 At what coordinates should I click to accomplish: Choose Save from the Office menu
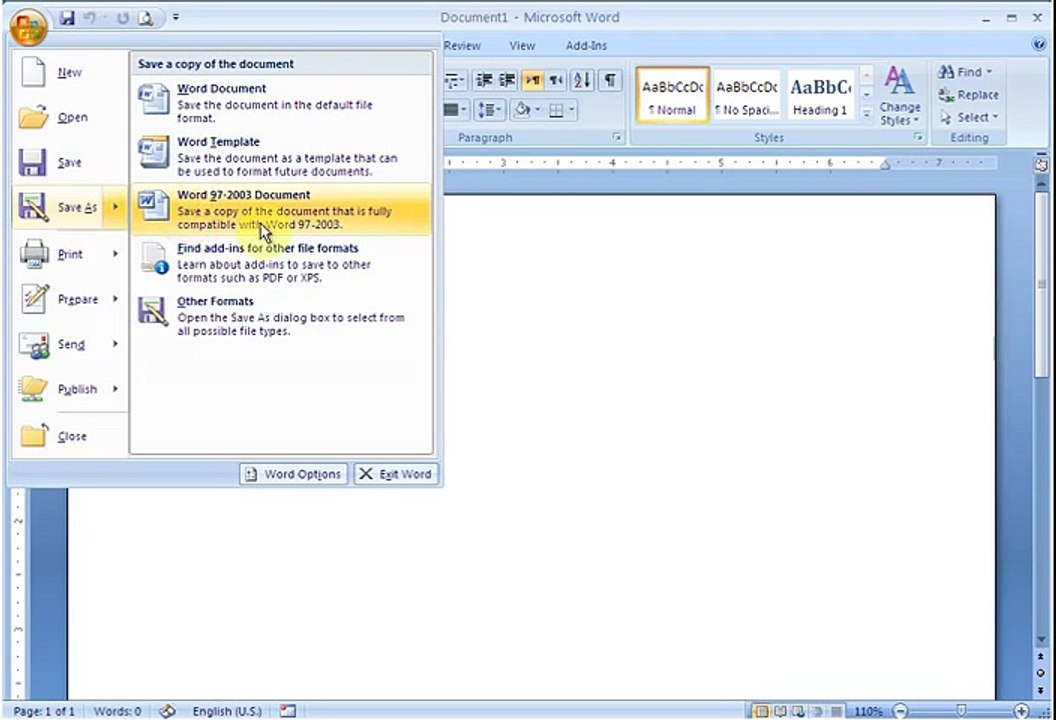[x=69, y=162]
